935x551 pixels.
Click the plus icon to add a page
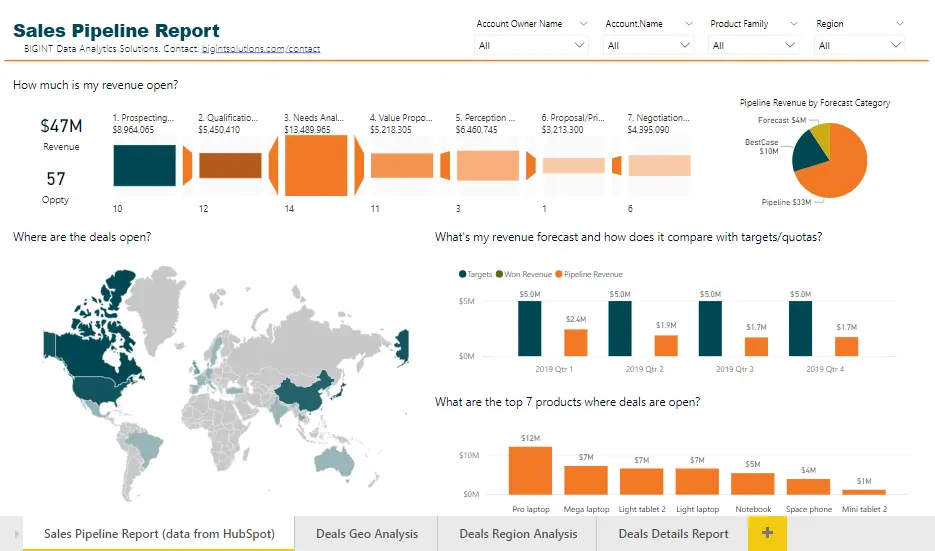[767, 533]
